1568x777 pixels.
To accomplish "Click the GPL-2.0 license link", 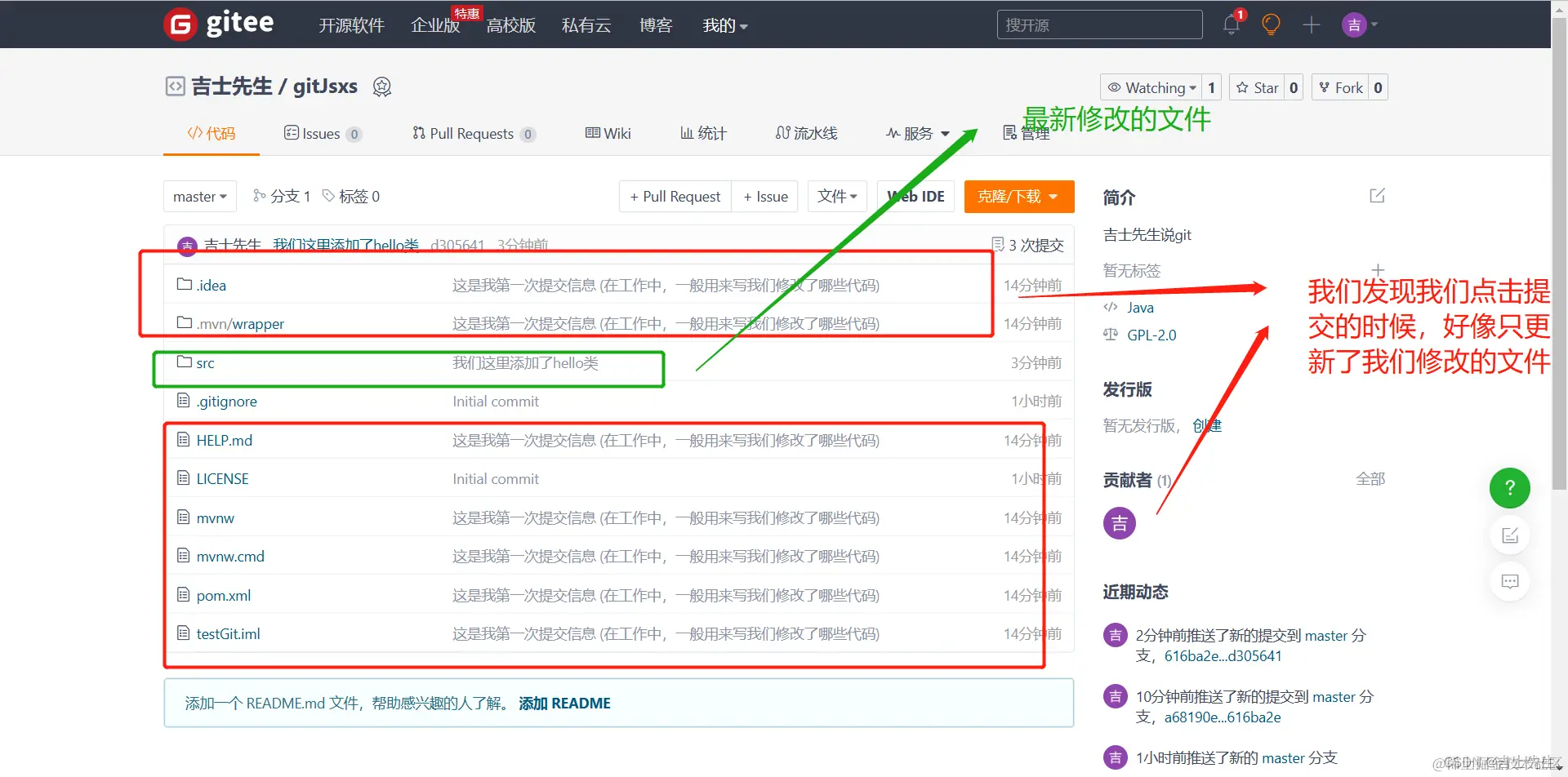I will 1151,335.
